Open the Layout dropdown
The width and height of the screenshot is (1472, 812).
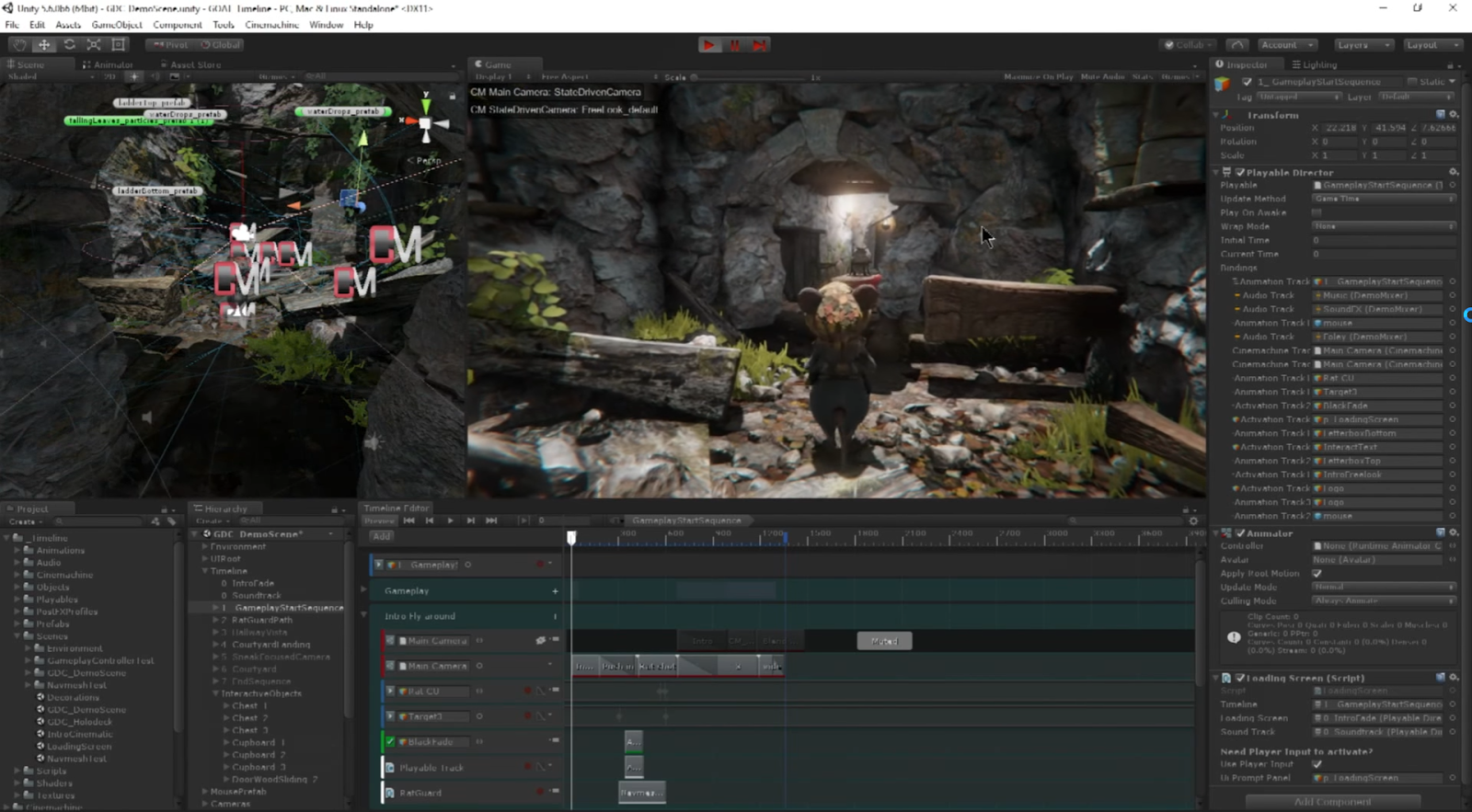point(1432,44)
